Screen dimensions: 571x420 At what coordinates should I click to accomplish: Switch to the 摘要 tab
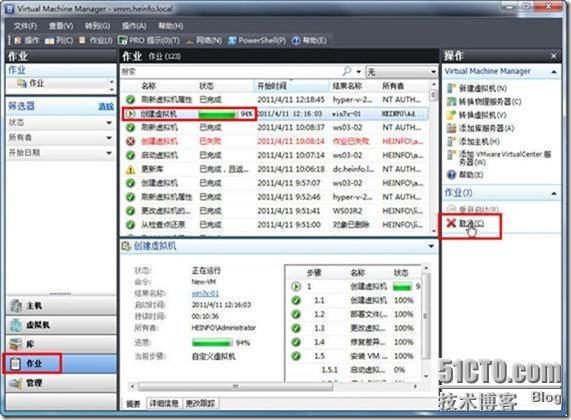pyautogui.click(x=133, y=404)
